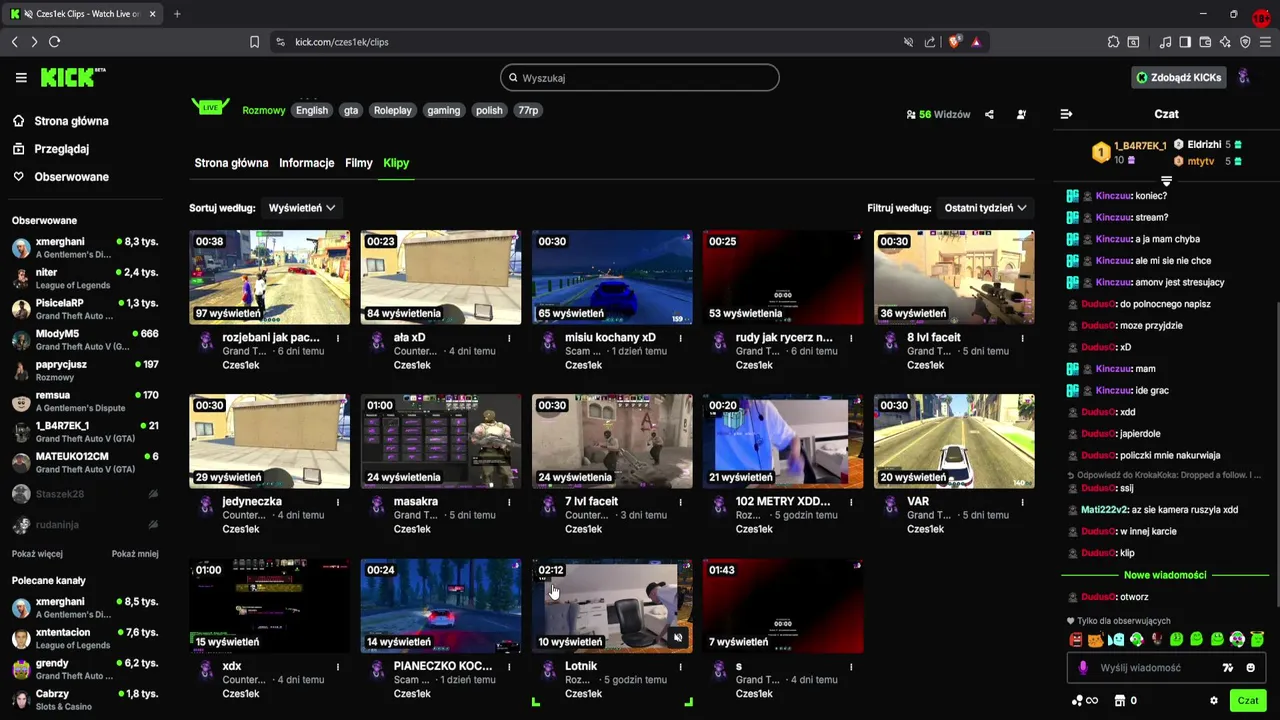
Task: Insert the blue ghost fish emote
Action: (1116, 639)
